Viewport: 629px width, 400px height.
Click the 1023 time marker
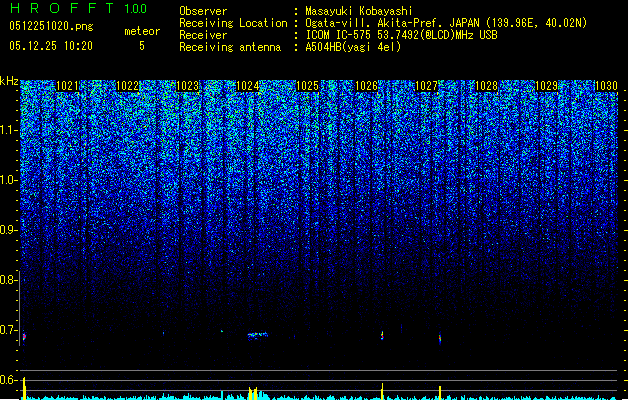pyautogui.click(x=187, y=86)
